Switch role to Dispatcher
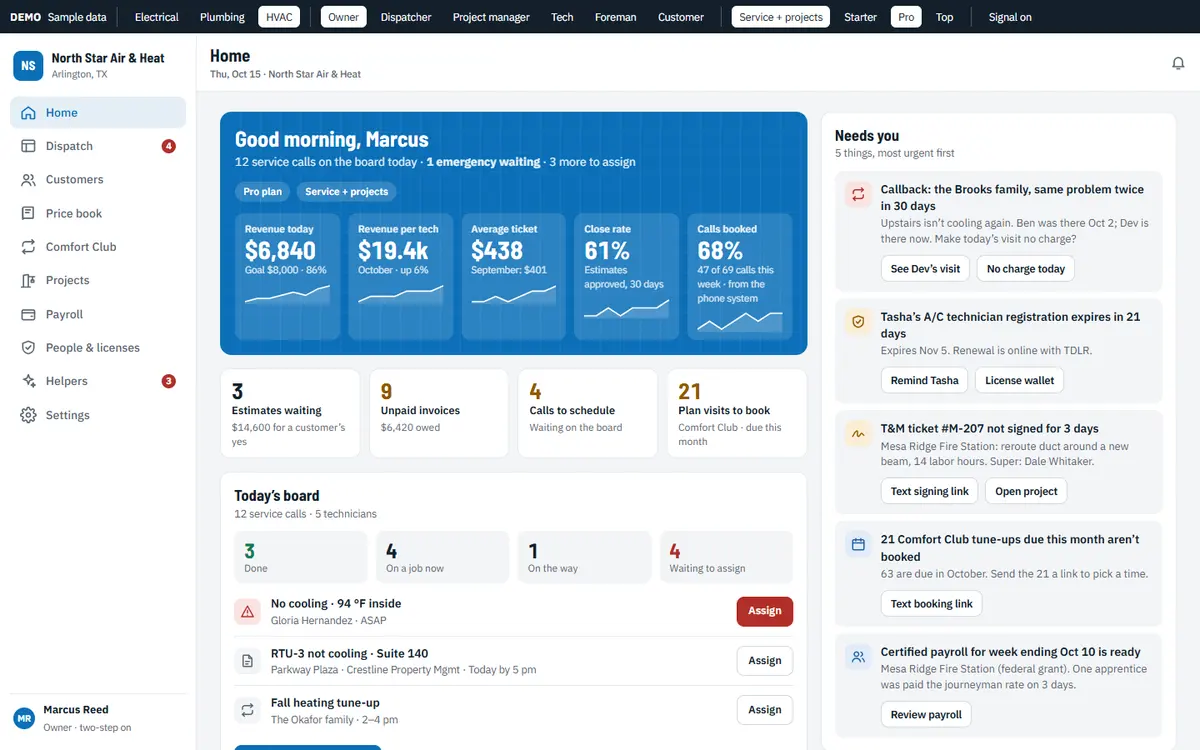1200x750 pixels. 406,17
